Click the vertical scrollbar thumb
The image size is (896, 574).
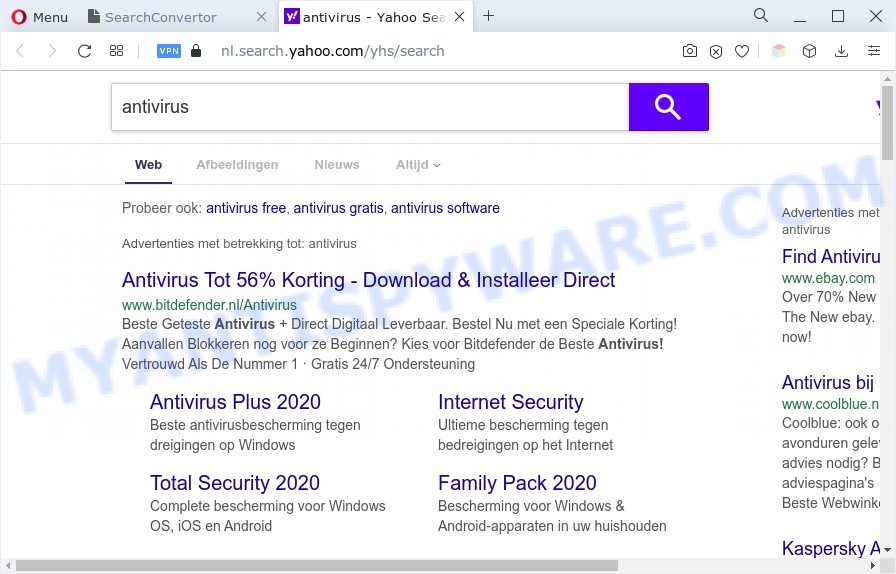click(x=887, y=123)
